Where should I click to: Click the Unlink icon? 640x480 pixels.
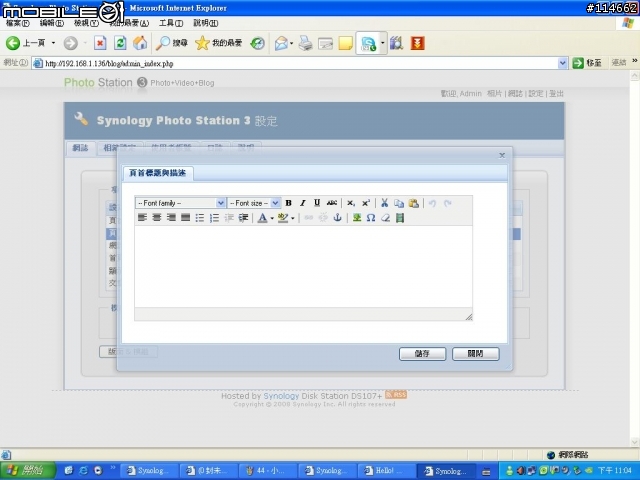point(323,218)
